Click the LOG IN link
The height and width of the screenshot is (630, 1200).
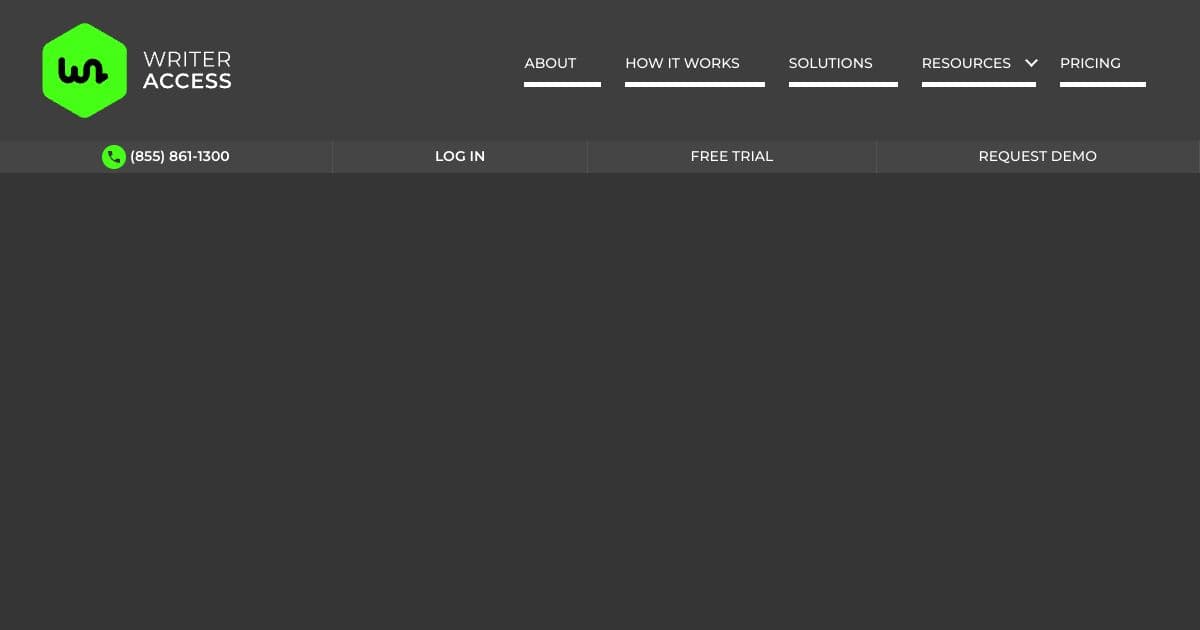pyautogui.click(x=460, y=156)
